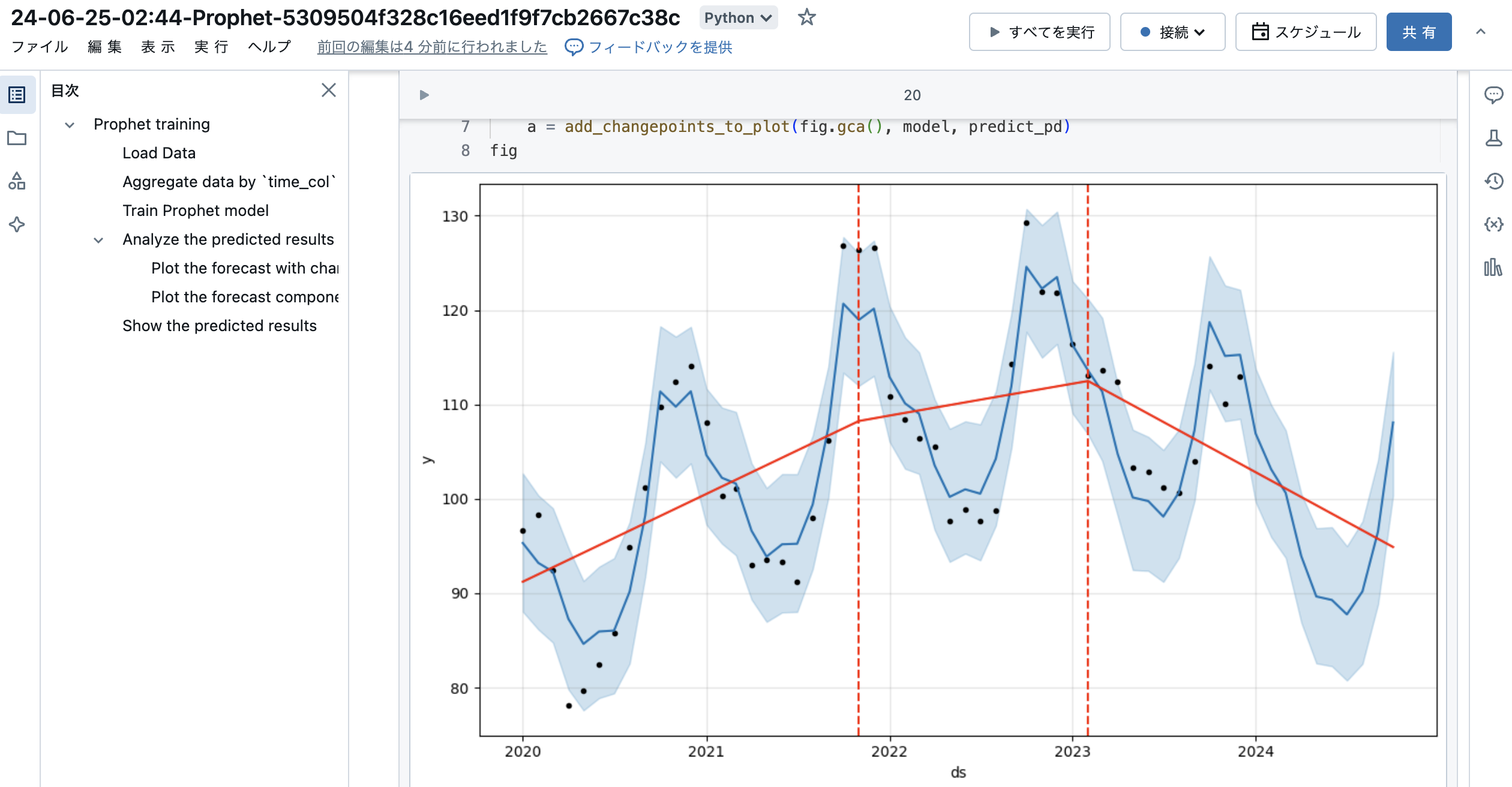The width and height of the screenshot is (1512, 787).
Task: Close the table of contents panel
Action: pos(328,91)
